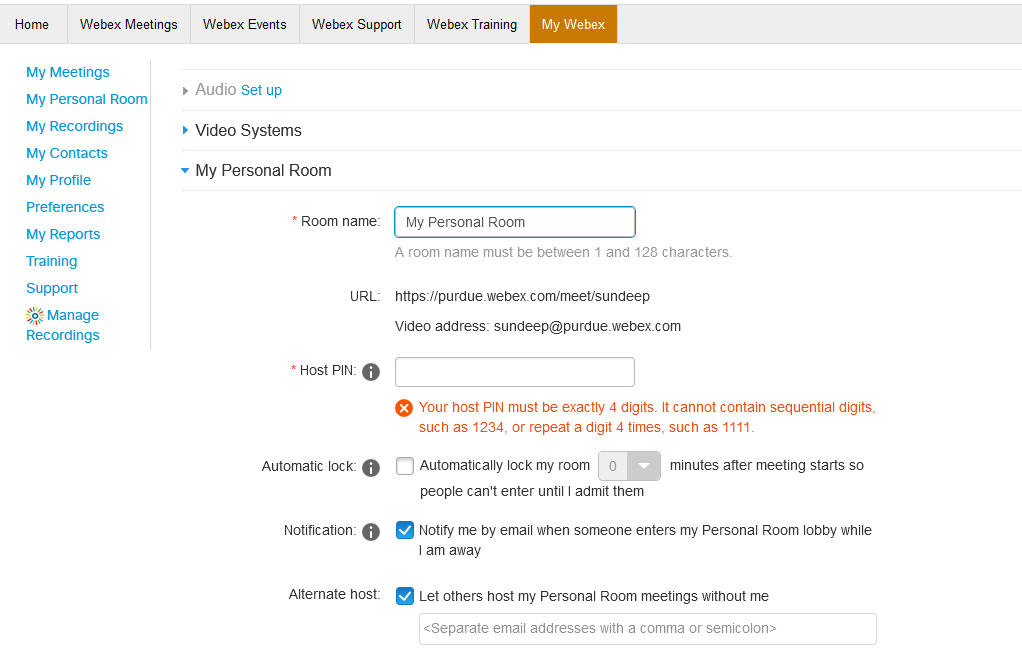Viewport: 1022px width, 664px height.
Task: Collapse the My Personal Room section
Action: click(257, 171)
